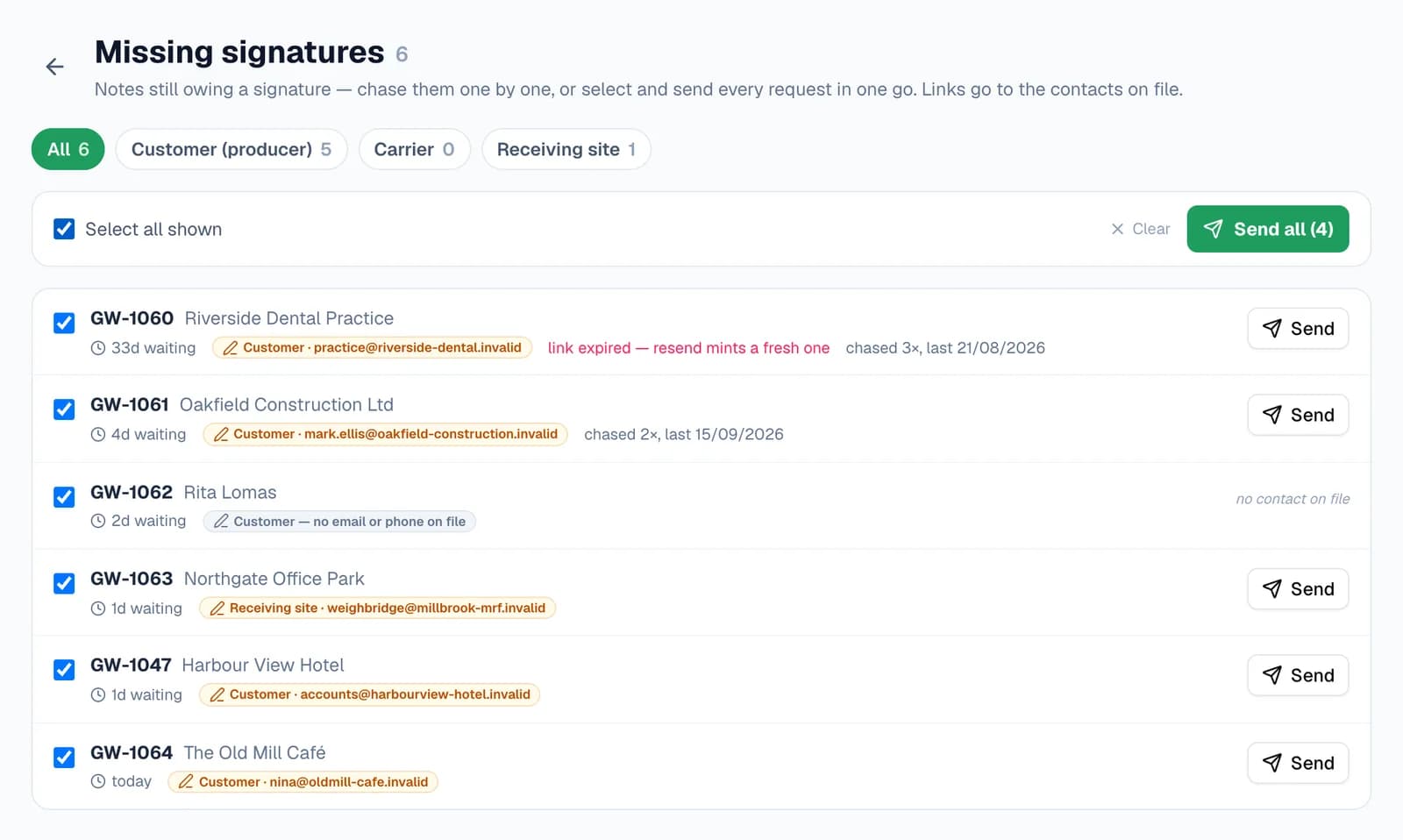
Task: Send request for The Old Mill Café
Action: click(x=1298, y=763)
